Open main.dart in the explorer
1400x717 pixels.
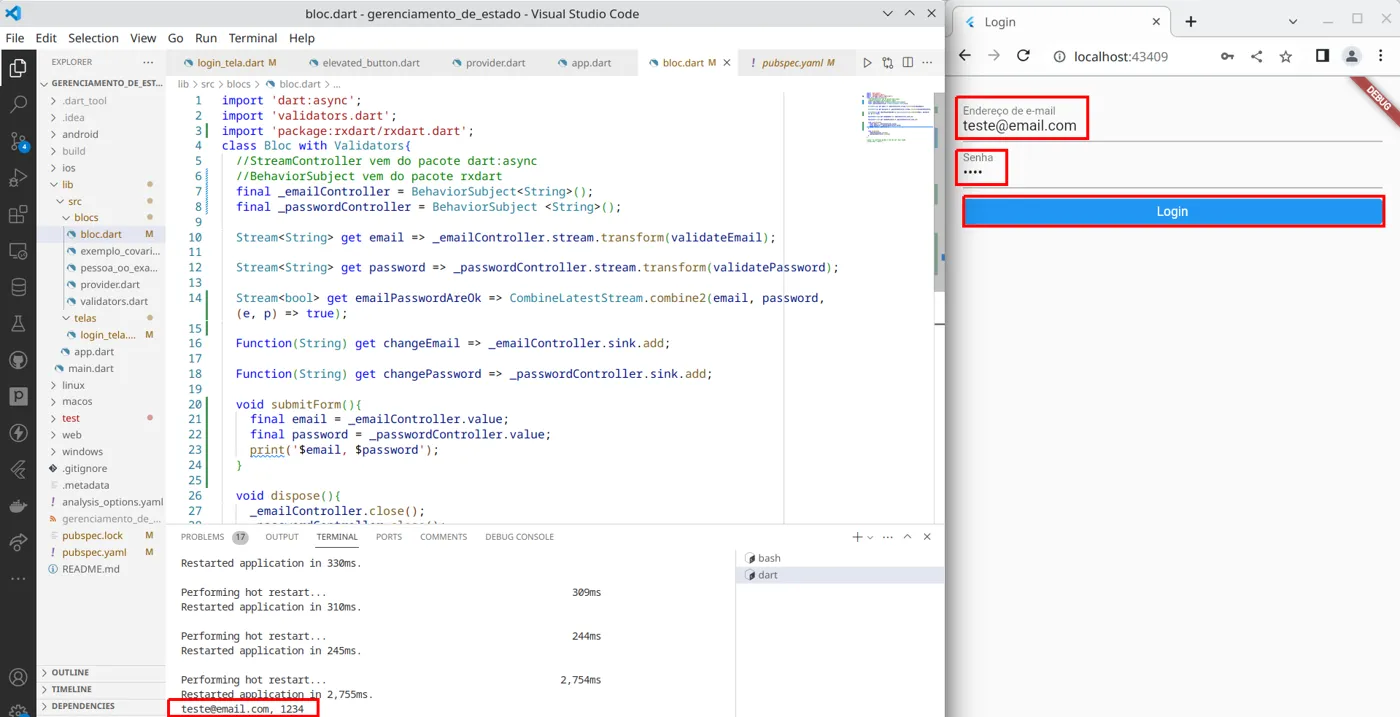tap(91, 369)
